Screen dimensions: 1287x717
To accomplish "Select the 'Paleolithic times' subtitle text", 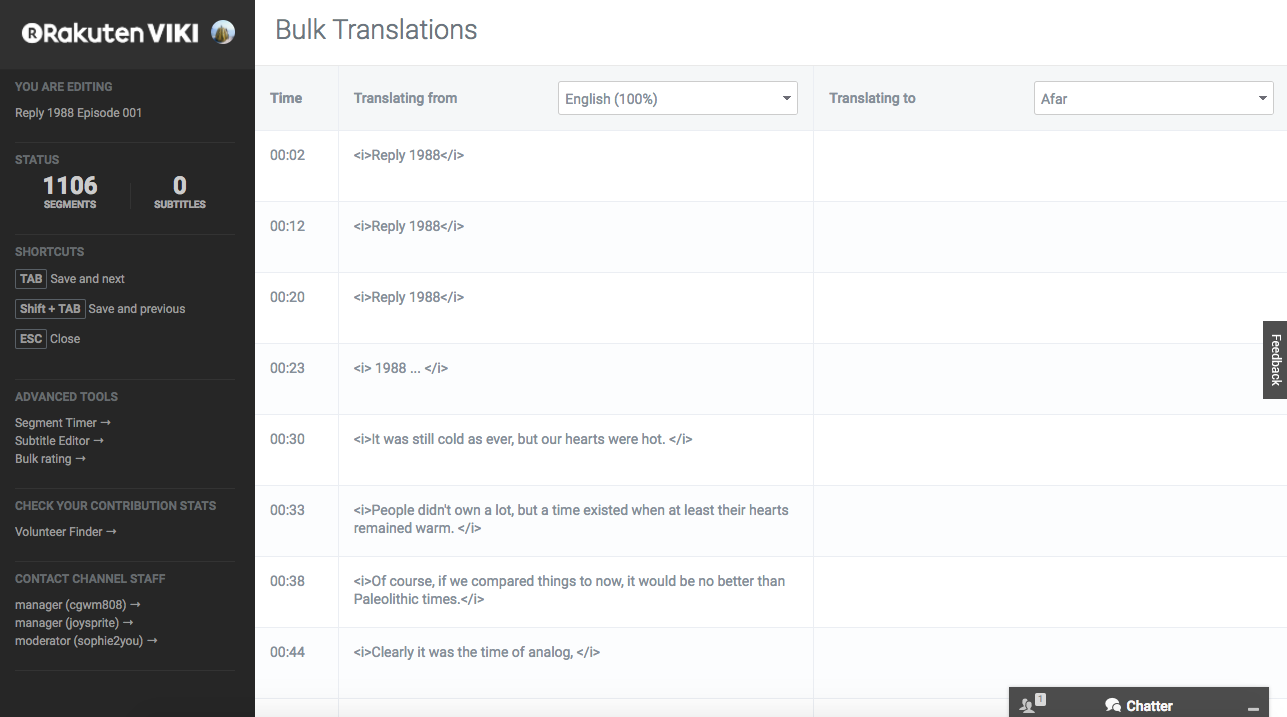I will pos(569,590).
